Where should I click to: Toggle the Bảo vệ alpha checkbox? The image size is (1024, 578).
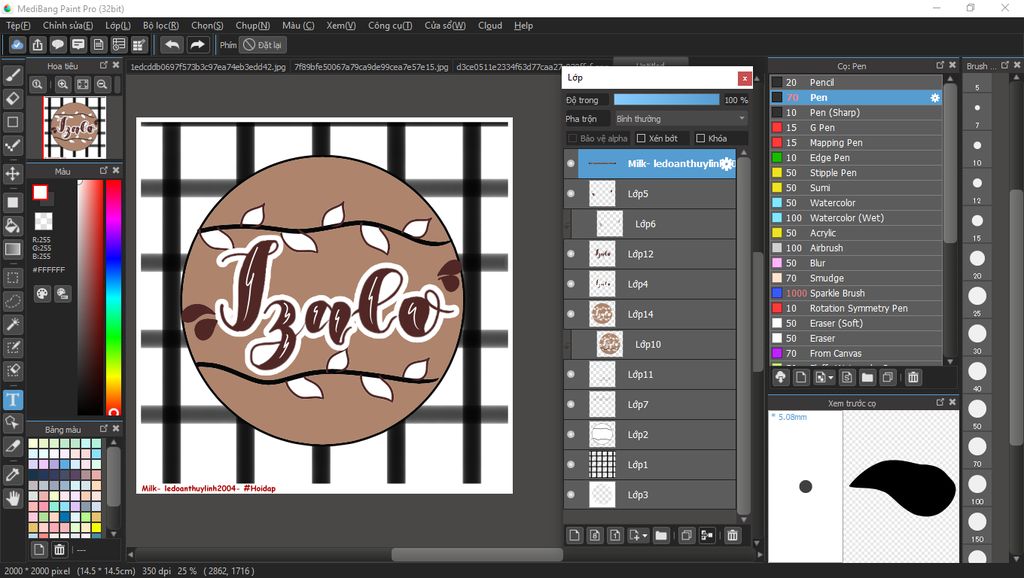coord(573,138)
